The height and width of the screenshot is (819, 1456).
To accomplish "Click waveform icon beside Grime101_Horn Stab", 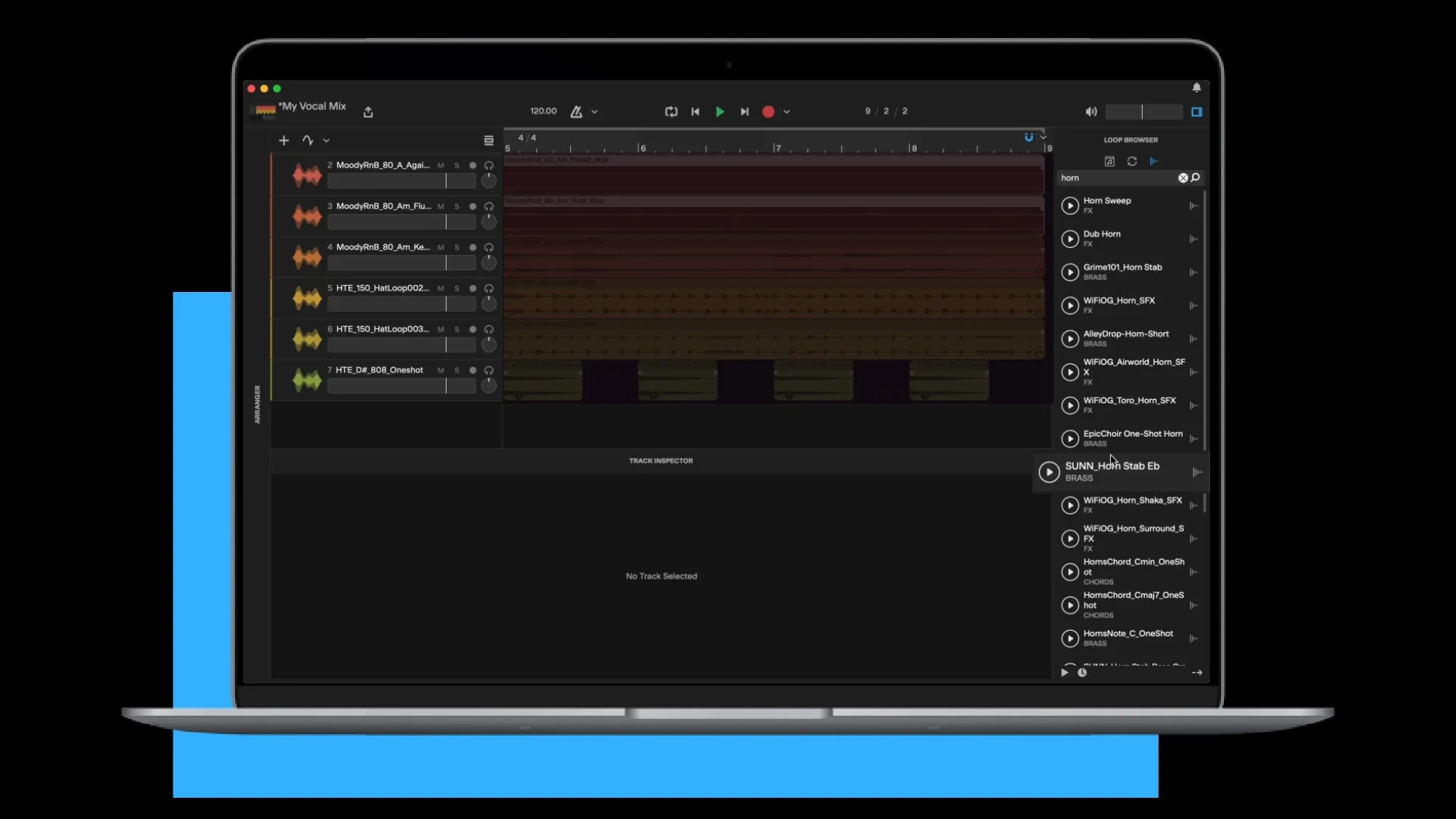I will click(x=1194, y=272).
